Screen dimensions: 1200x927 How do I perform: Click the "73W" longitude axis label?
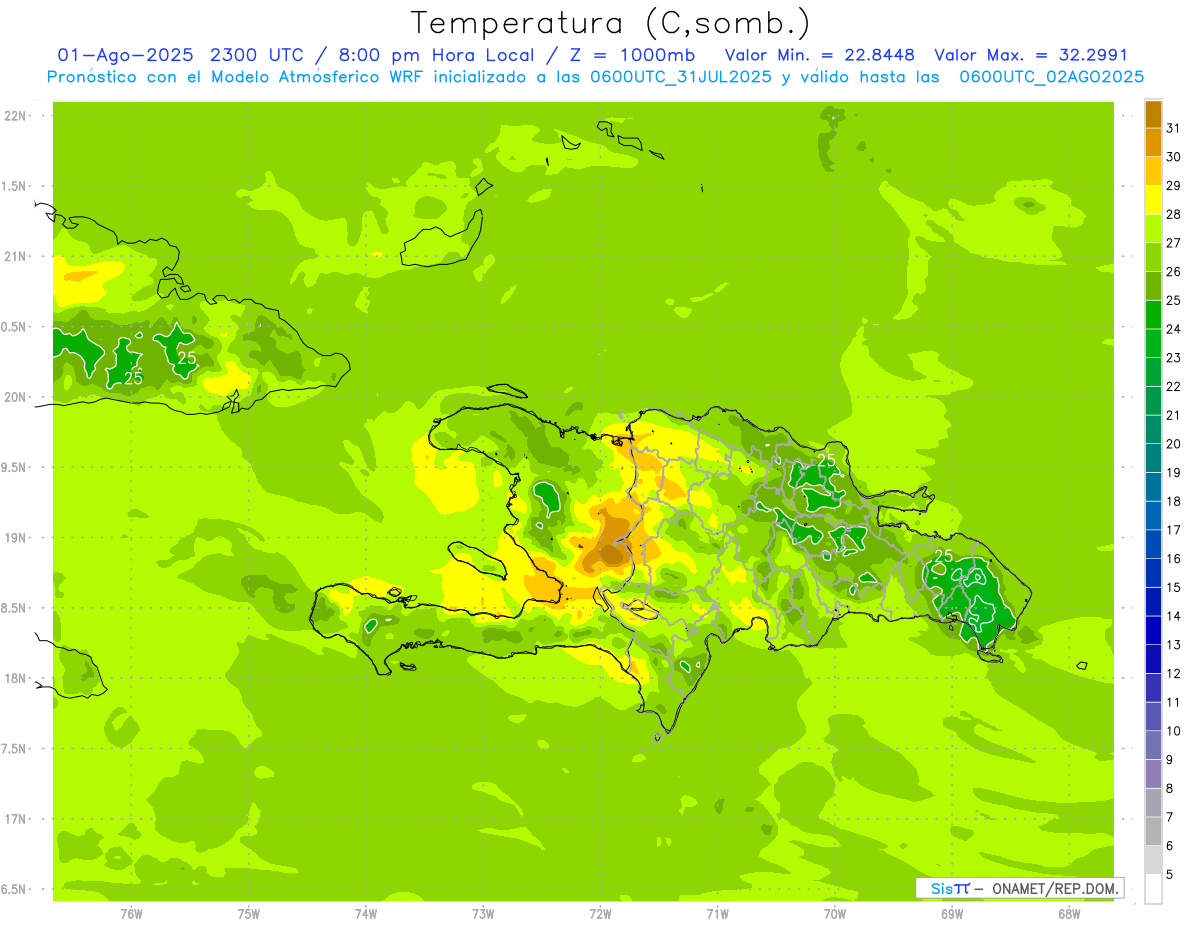point(483,914)
